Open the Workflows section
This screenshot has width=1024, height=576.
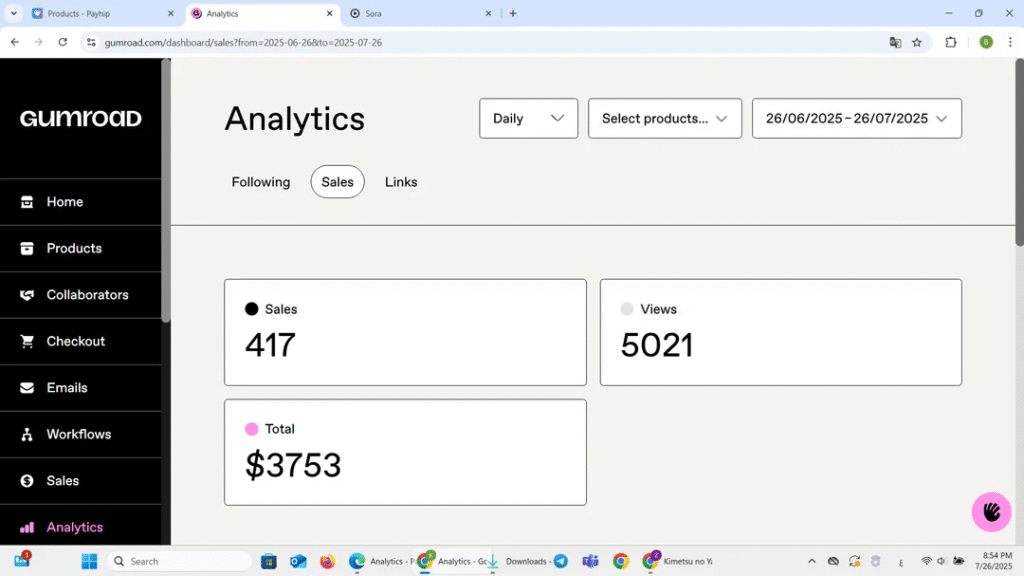(78, 434)
